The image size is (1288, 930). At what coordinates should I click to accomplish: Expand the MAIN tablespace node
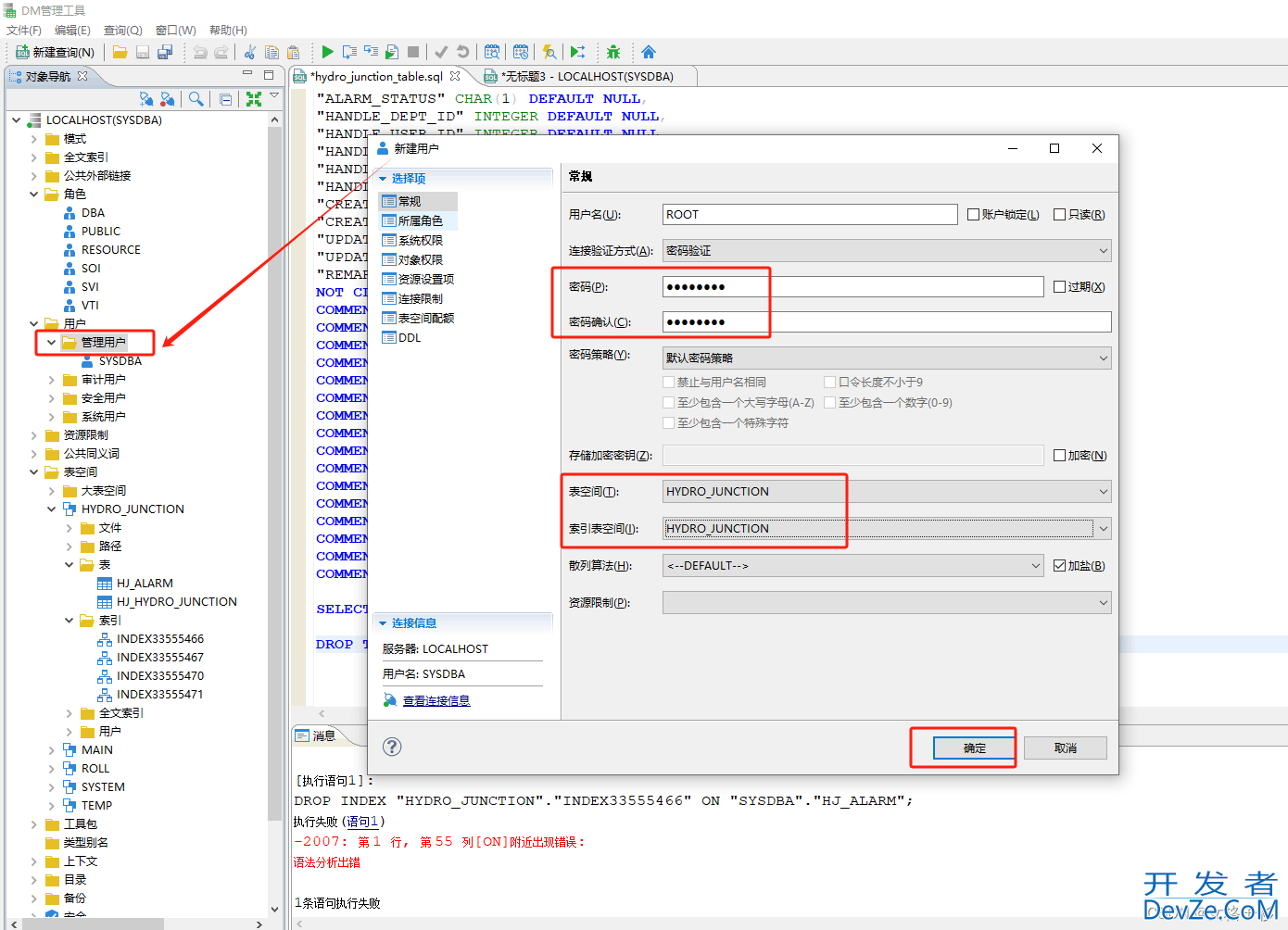(52, 749)
